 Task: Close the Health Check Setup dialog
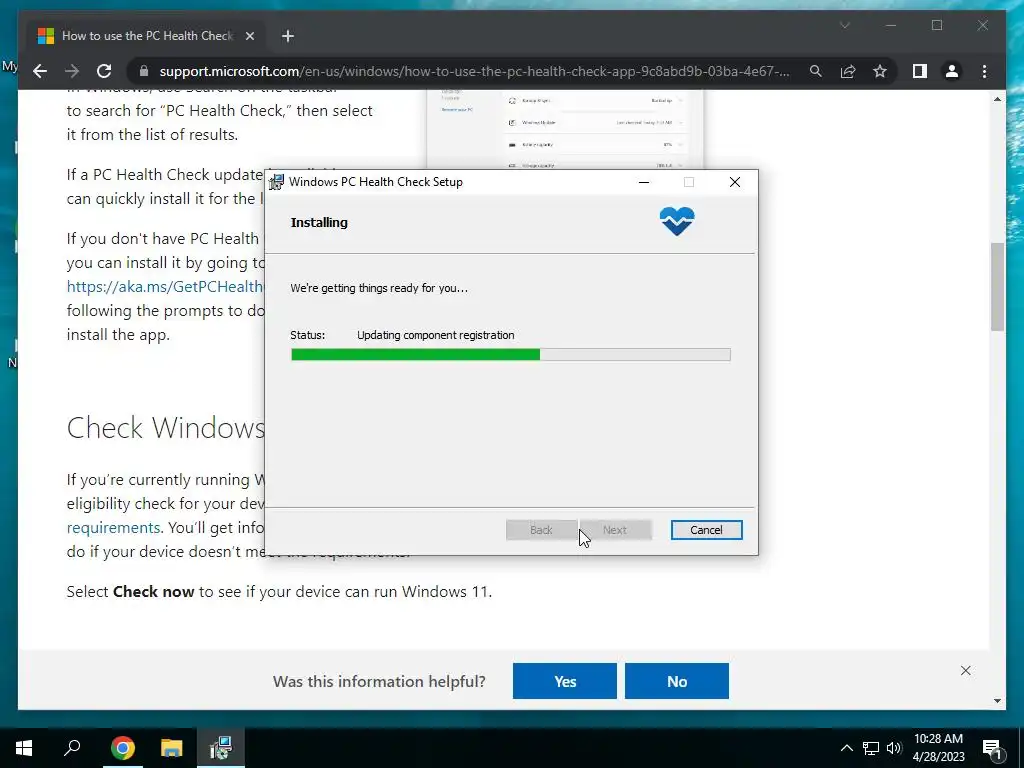tap(735, 182)
